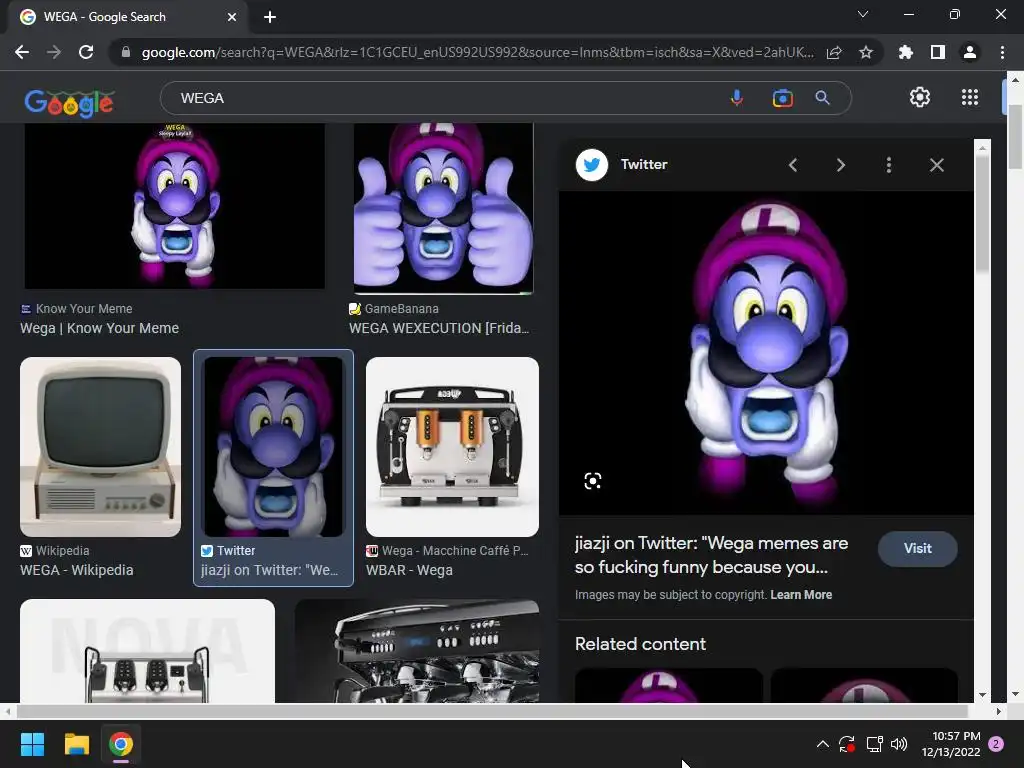
Task: Open clock and date 10:57 PM
Action: tap(951, 744)
